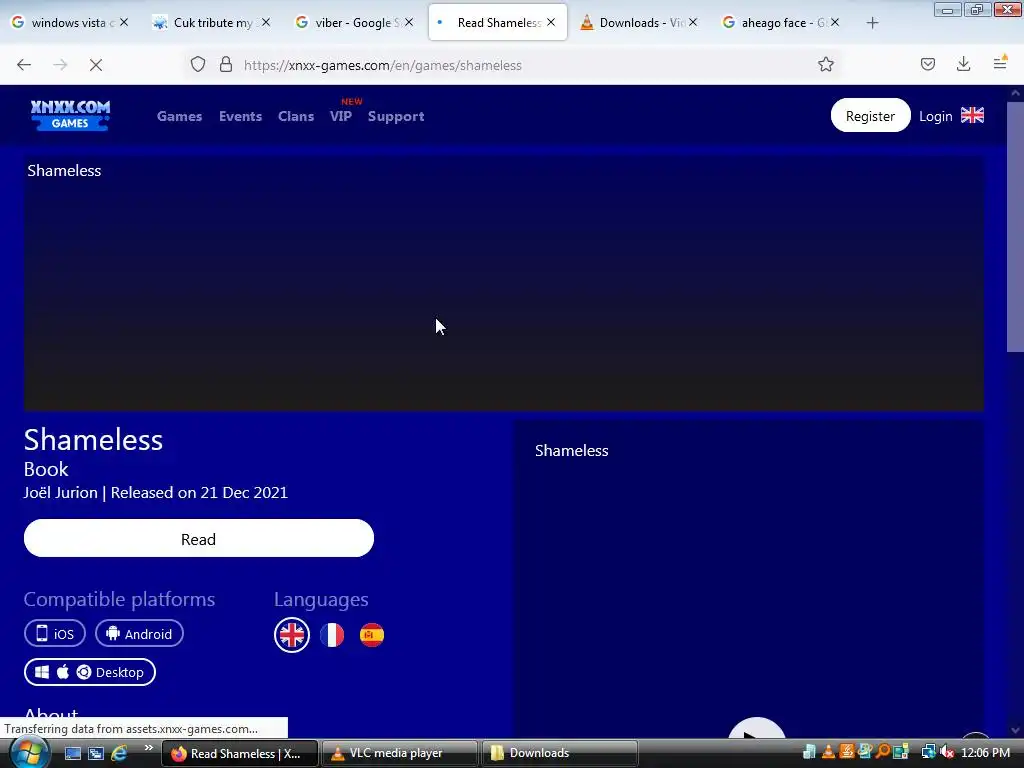Viewport: 1024px width, 768px height.
Task: Click the orange magnifier tray icon
Action: coord(883,752)
